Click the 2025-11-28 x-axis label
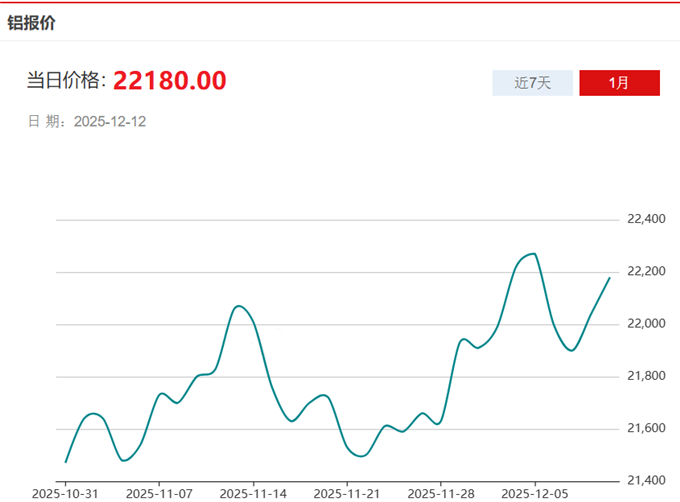 tap(441, 493)
